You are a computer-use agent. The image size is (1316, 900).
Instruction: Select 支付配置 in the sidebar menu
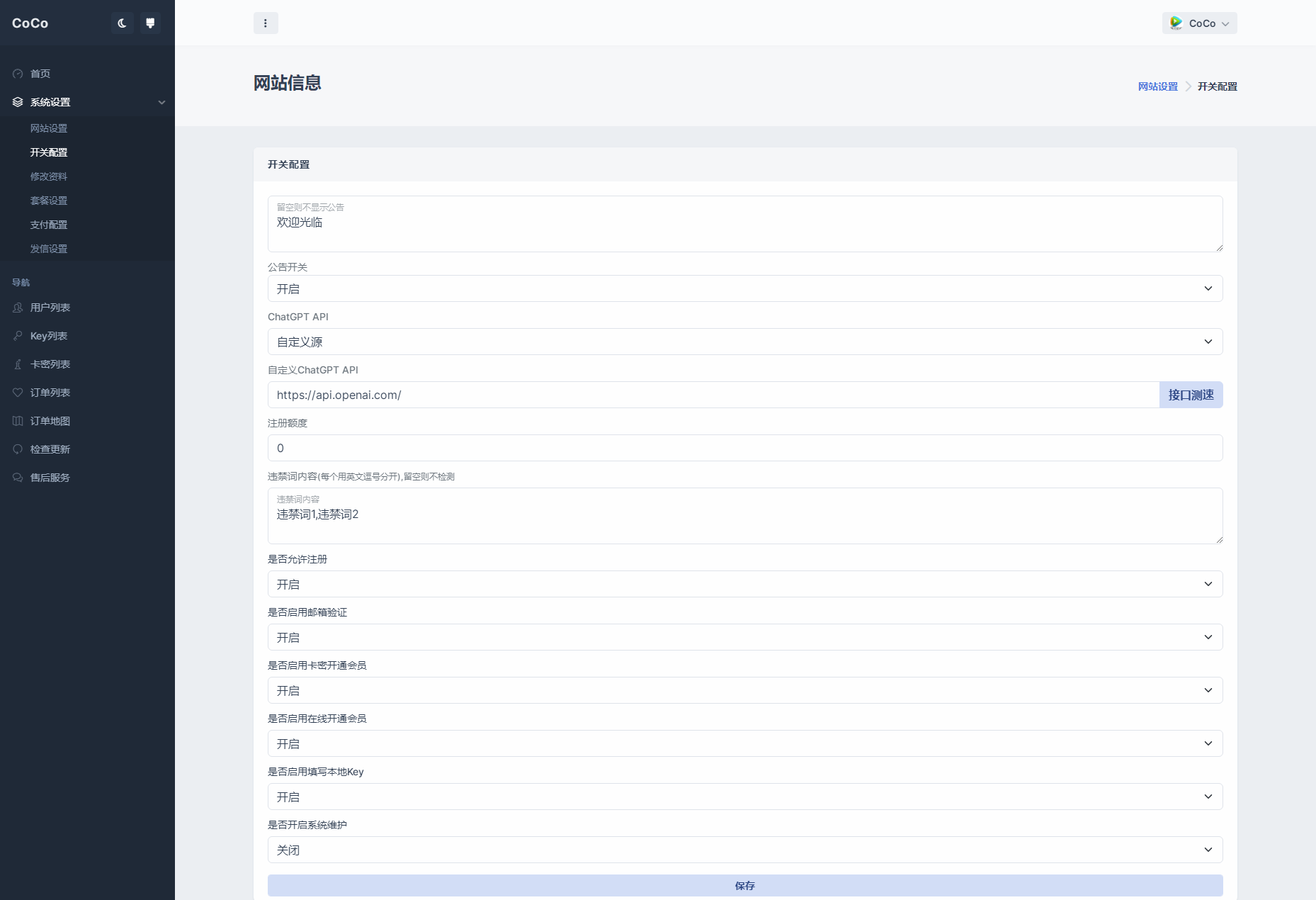click(49, 225)
